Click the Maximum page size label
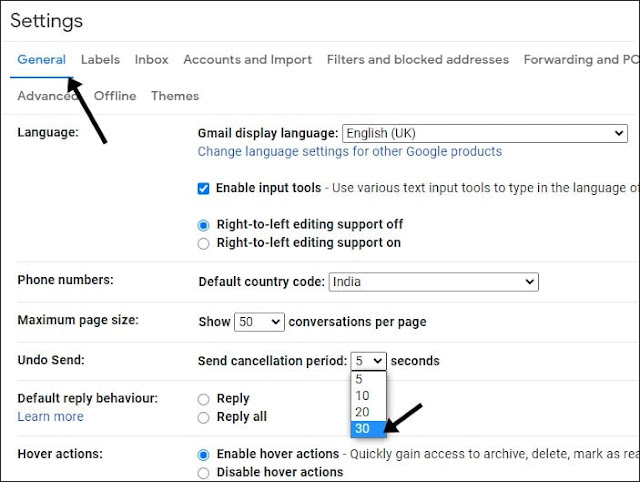 point(78,320)
